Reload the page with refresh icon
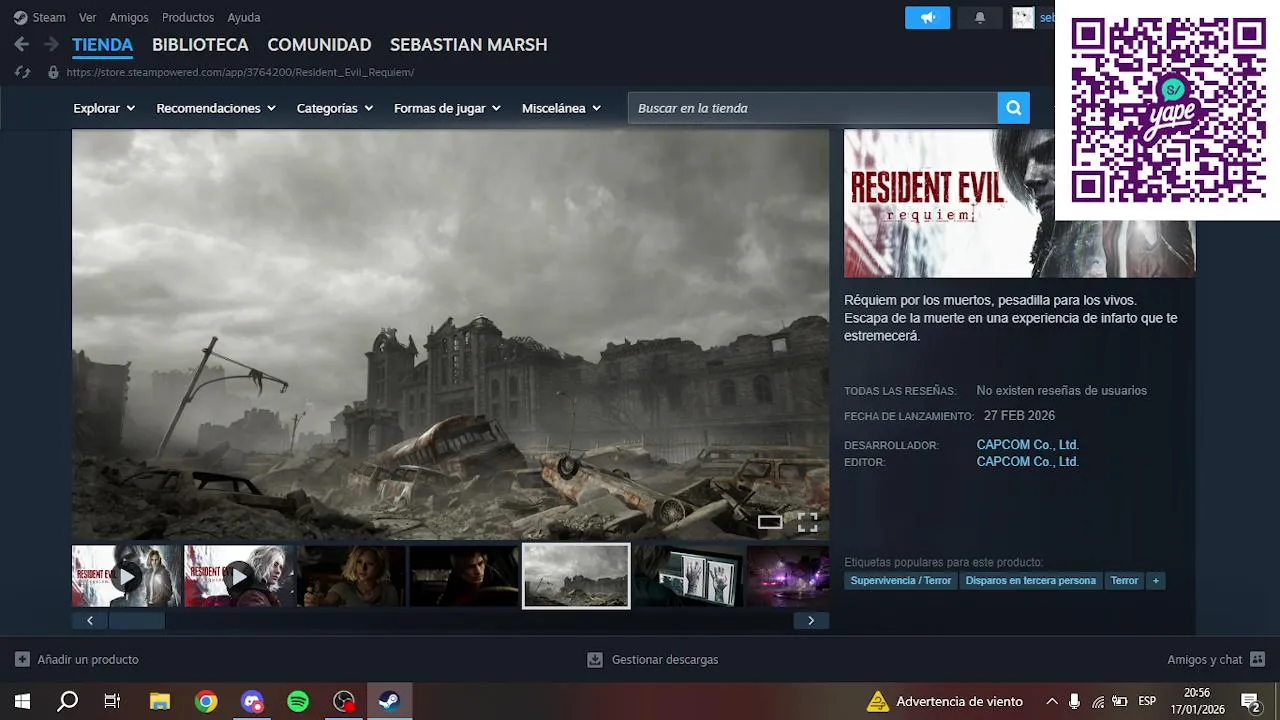Viewport: 1280px width, 720px height. 23,72
